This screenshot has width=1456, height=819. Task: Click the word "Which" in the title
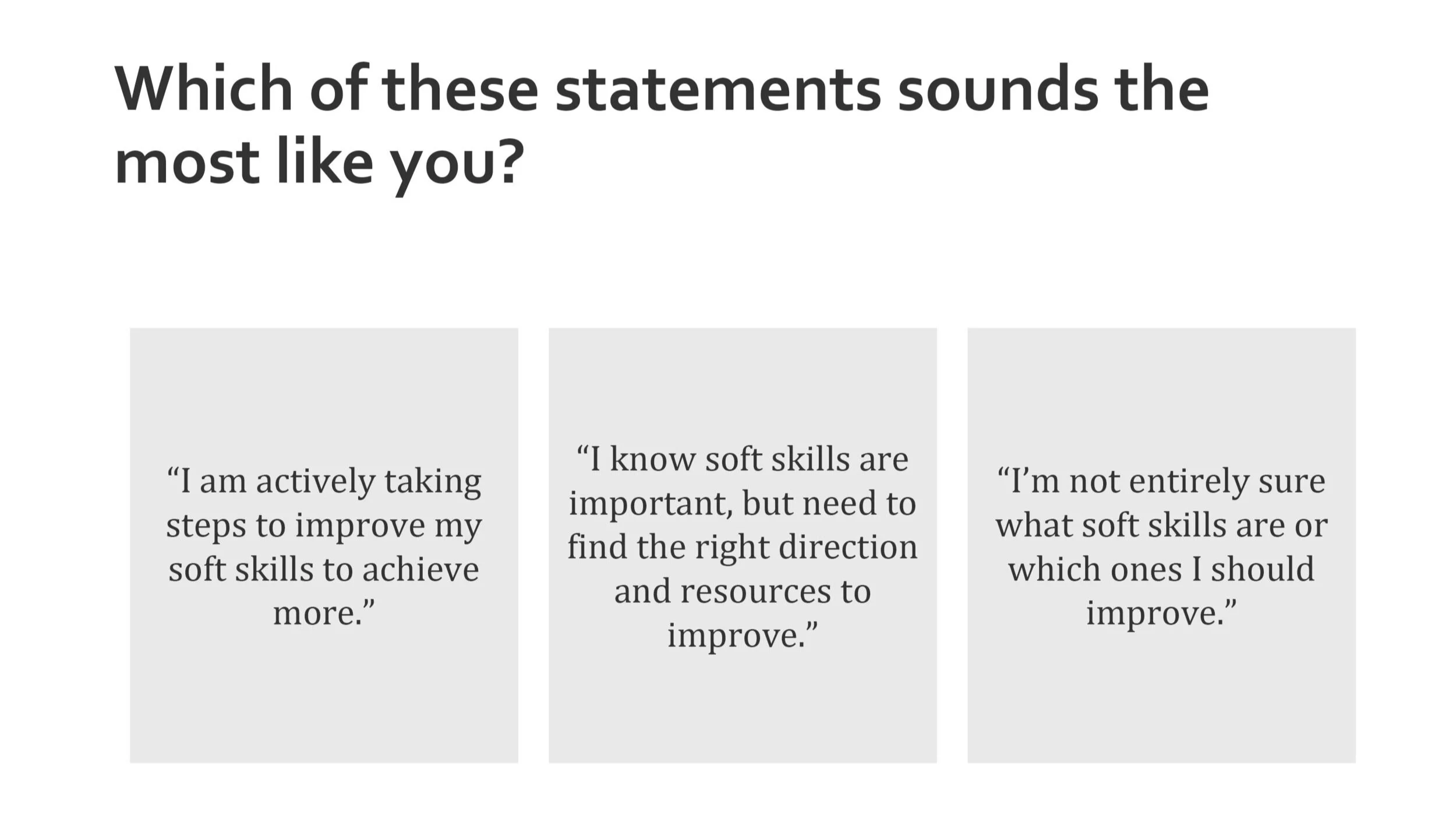pos(204,89)
